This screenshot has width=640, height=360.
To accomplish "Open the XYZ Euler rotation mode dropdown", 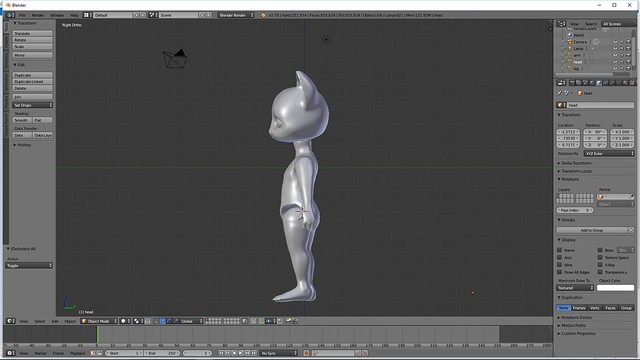I will click(609, 153).
